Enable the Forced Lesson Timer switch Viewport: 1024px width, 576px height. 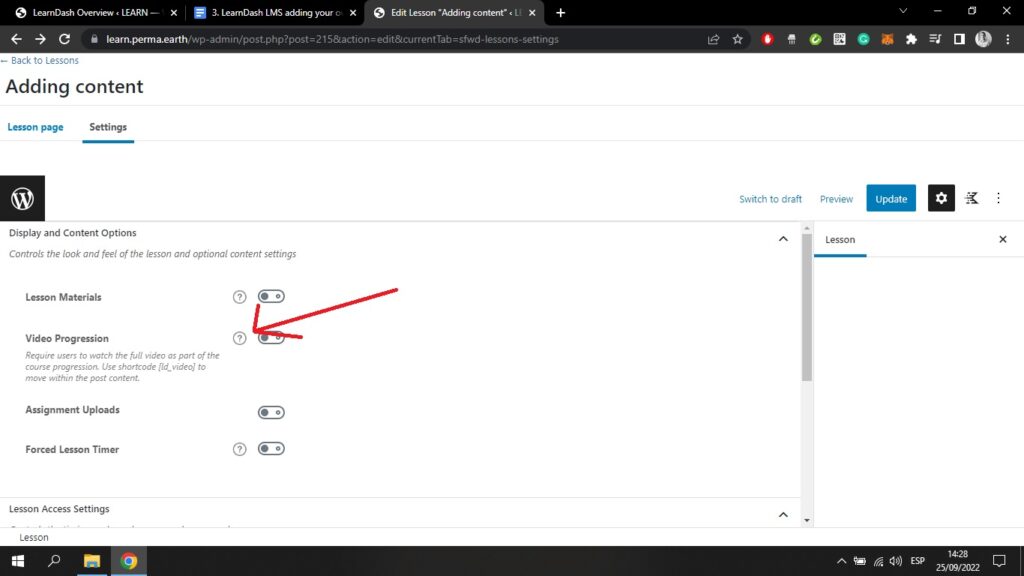pos(271,449)
